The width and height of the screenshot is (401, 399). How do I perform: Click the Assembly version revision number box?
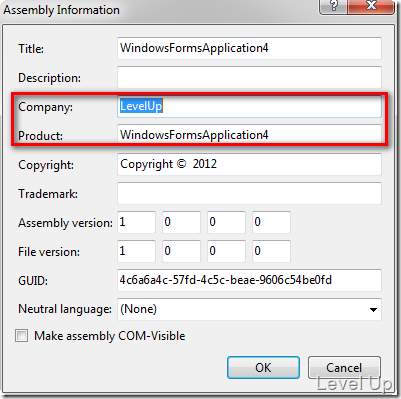tap(271, 222)
